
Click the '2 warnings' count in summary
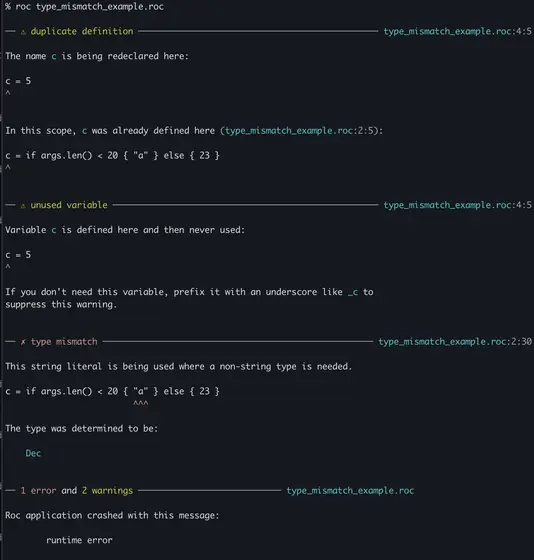[107, 491]
